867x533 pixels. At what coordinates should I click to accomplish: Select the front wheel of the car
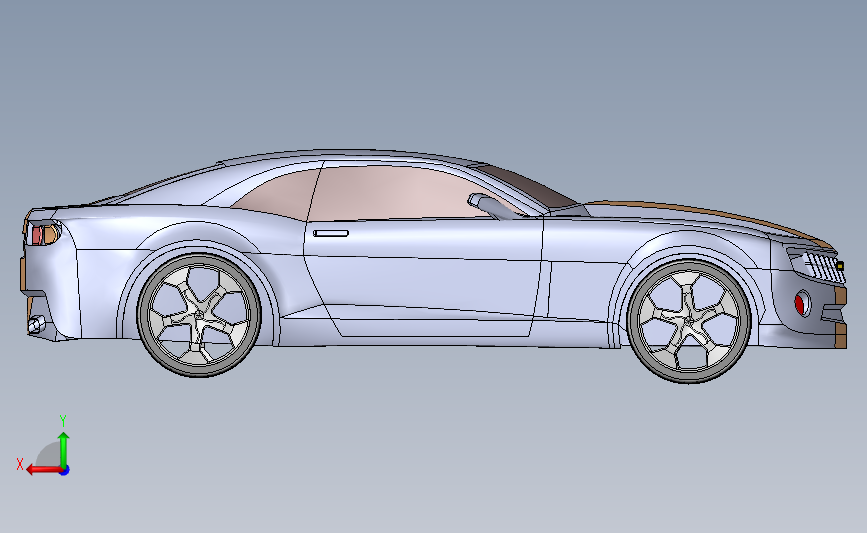click(x=689, y=321)
